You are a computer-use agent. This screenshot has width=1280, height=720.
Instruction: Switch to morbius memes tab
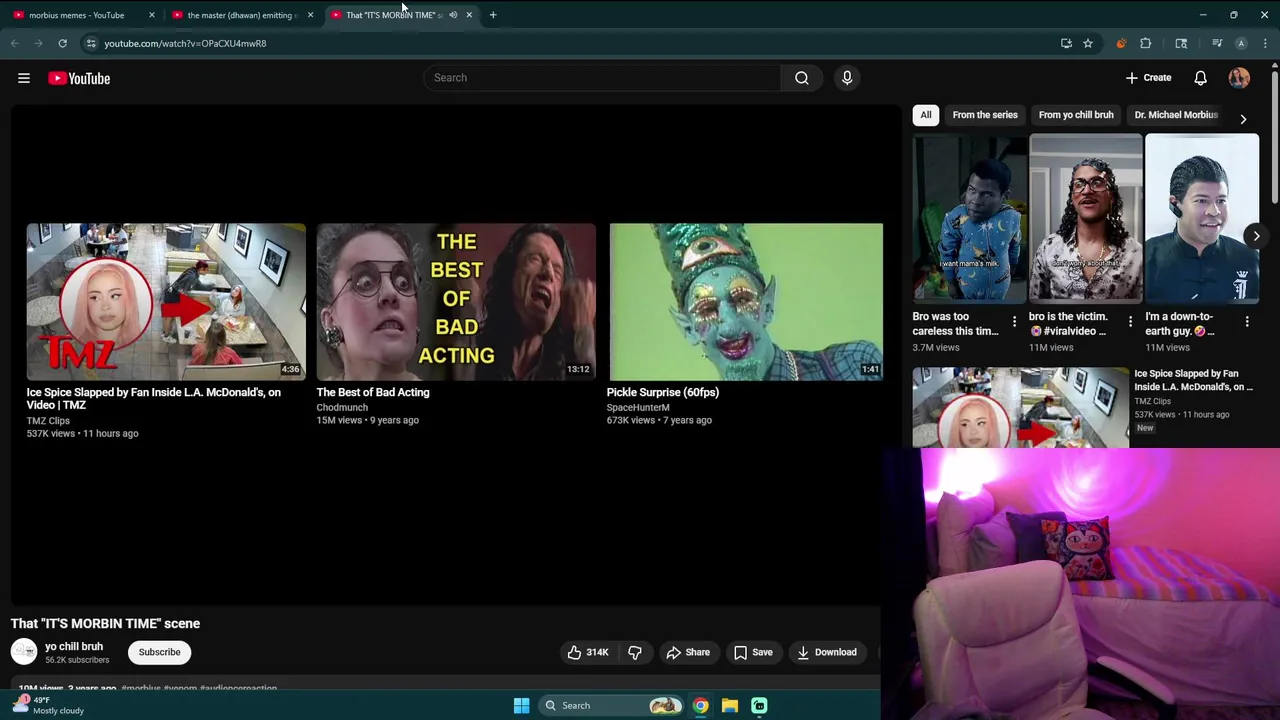click(76, 15)
